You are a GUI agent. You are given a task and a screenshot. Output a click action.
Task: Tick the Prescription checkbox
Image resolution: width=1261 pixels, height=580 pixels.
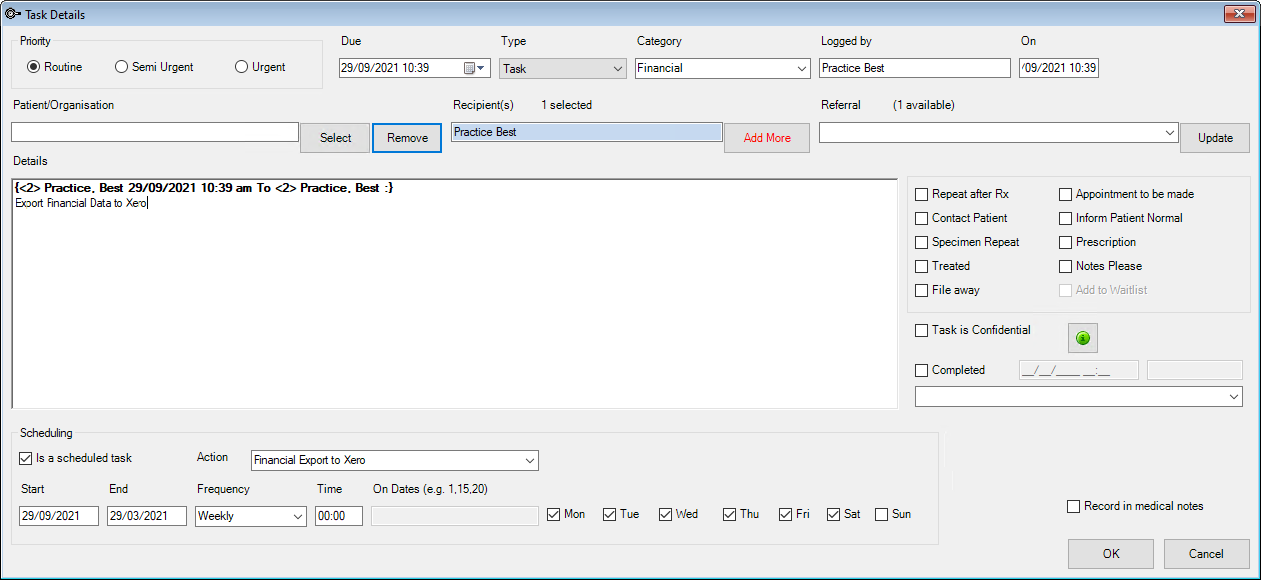click(1066, 242)
